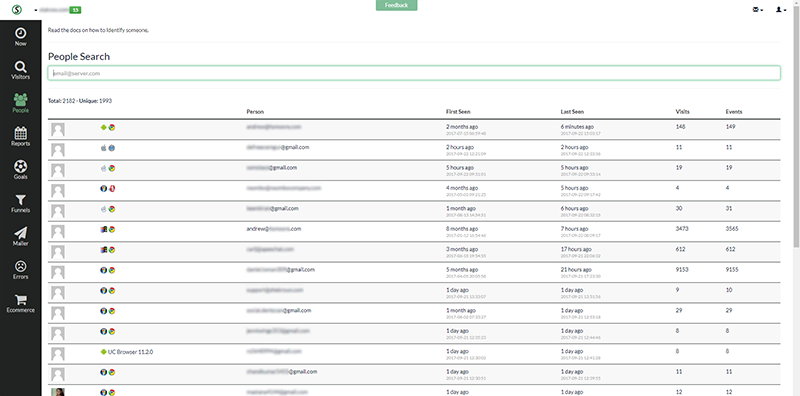The width and height of the screenshot is (800, 396).
Task: Click the green Feedback button
Action: [x=396, y=5]
